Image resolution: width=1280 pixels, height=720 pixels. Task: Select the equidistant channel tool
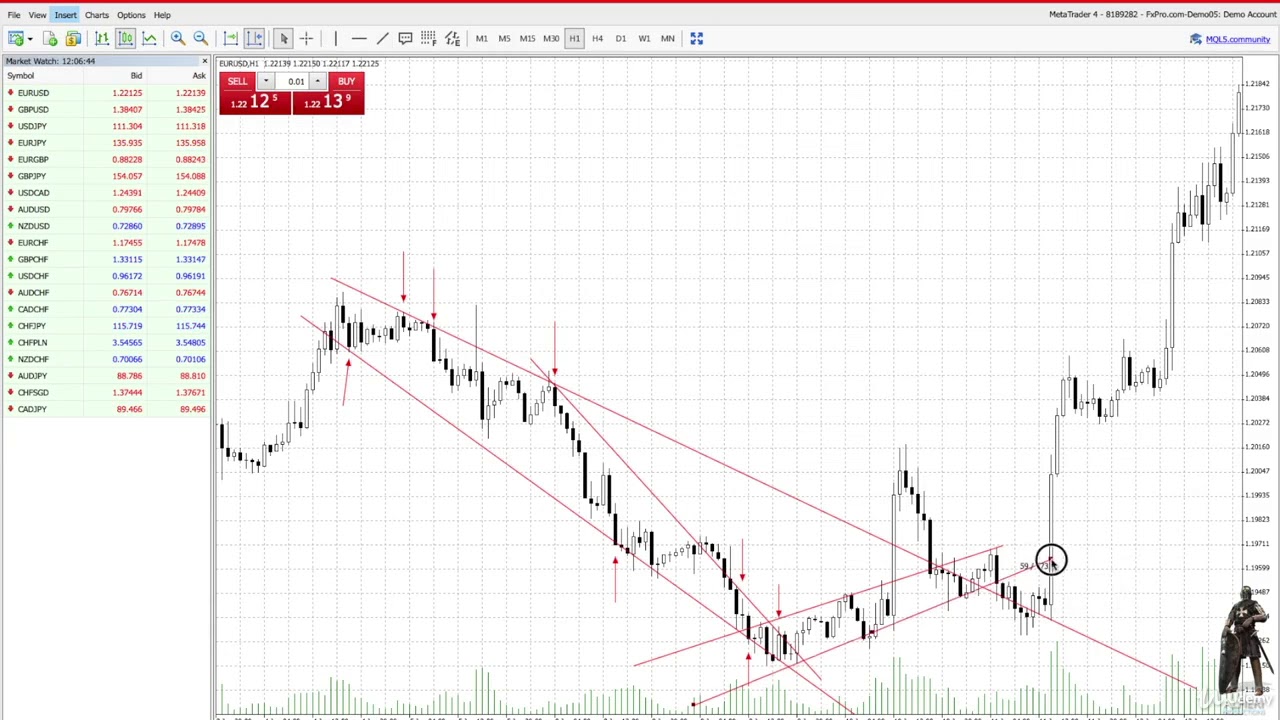click(x=452, y=38)
